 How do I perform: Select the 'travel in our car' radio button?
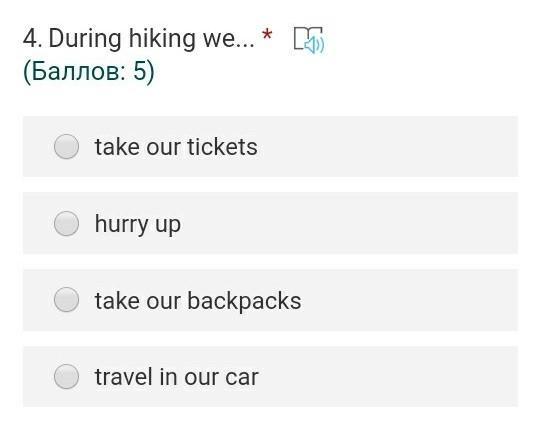click(66, 377)
